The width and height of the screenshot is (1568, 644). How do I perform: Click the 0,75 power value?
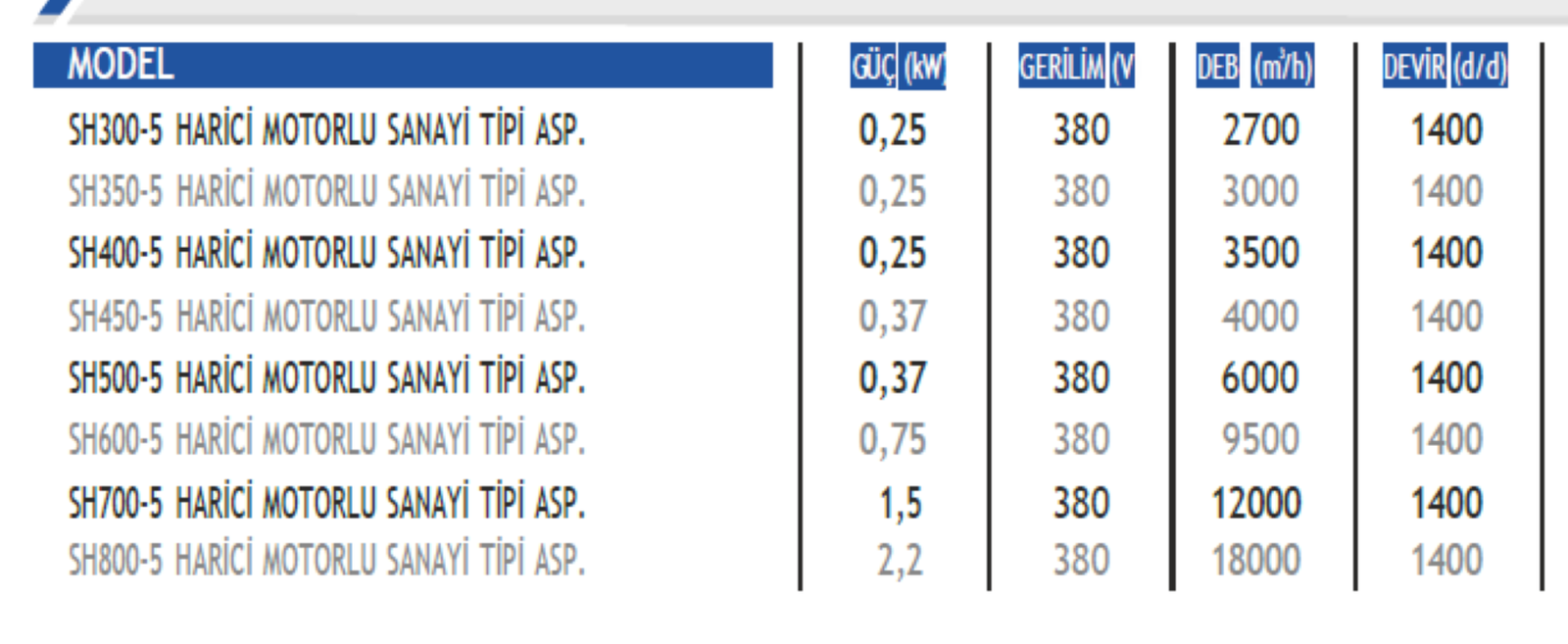click(892, 440)
